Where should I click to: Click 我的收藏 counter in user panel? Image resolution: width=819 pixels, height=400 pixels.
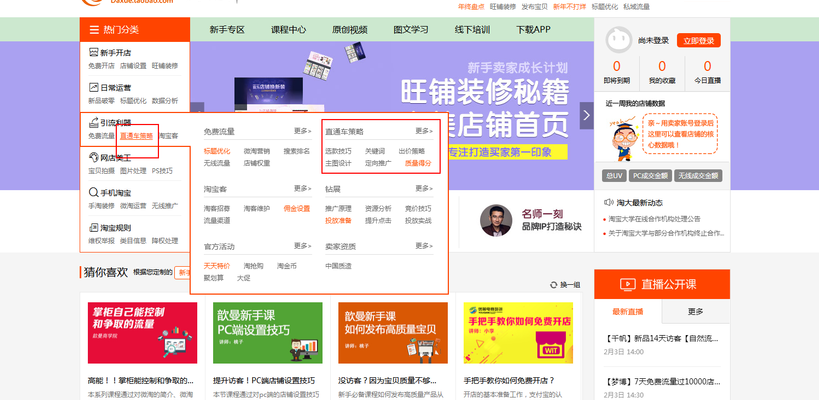(662, 72)
